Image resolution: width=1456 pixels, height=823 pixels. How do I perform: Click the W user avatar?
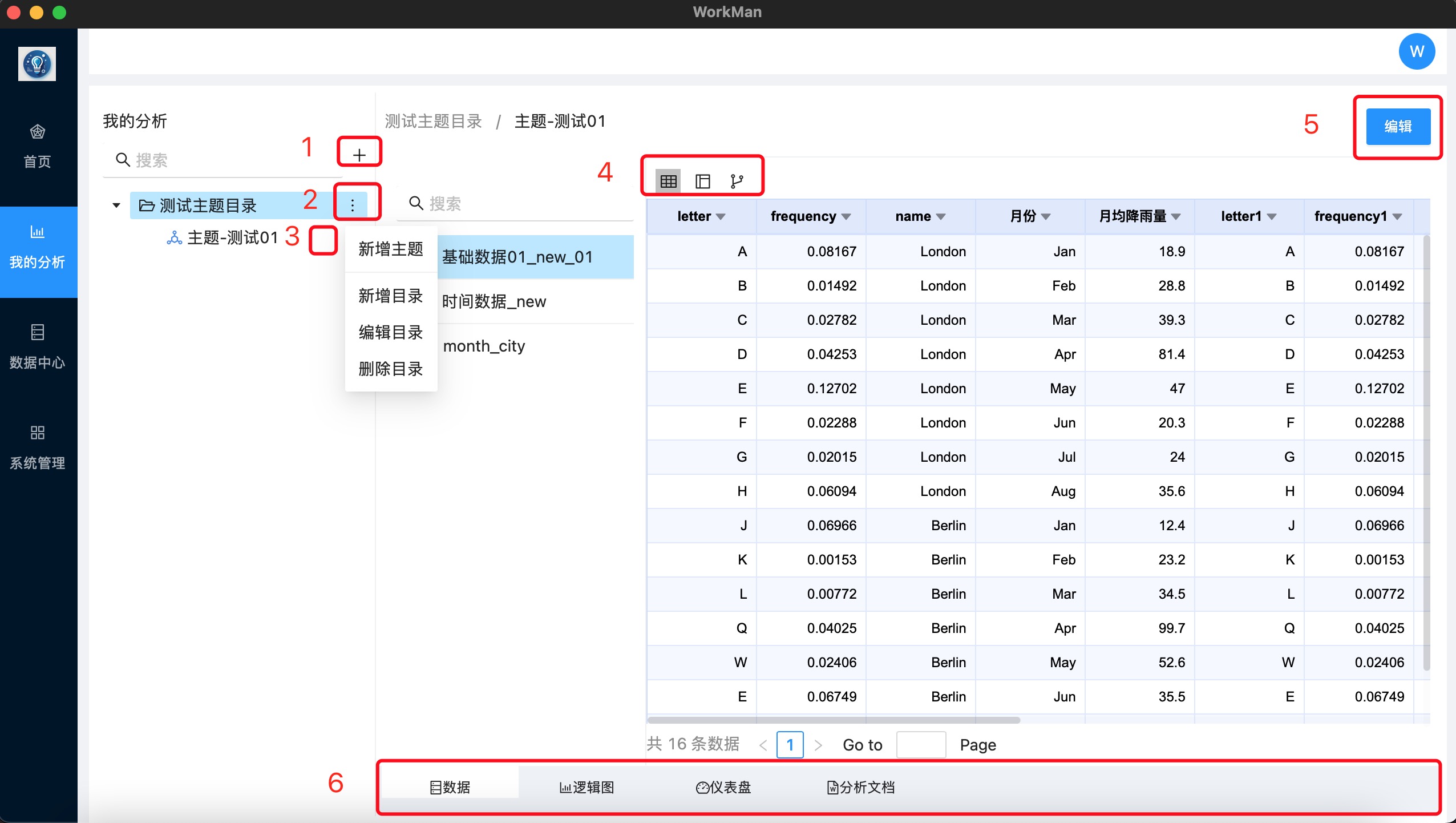pyautogui.click(x=1417, y=51)
